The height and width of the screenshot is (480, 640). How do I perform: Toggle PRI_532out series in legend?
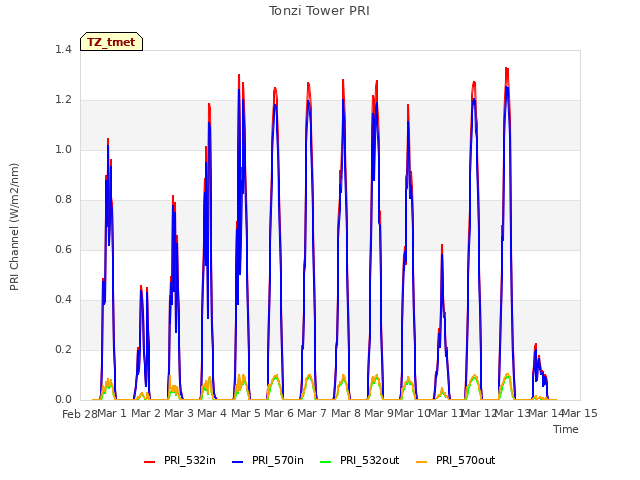click(360, 460)
